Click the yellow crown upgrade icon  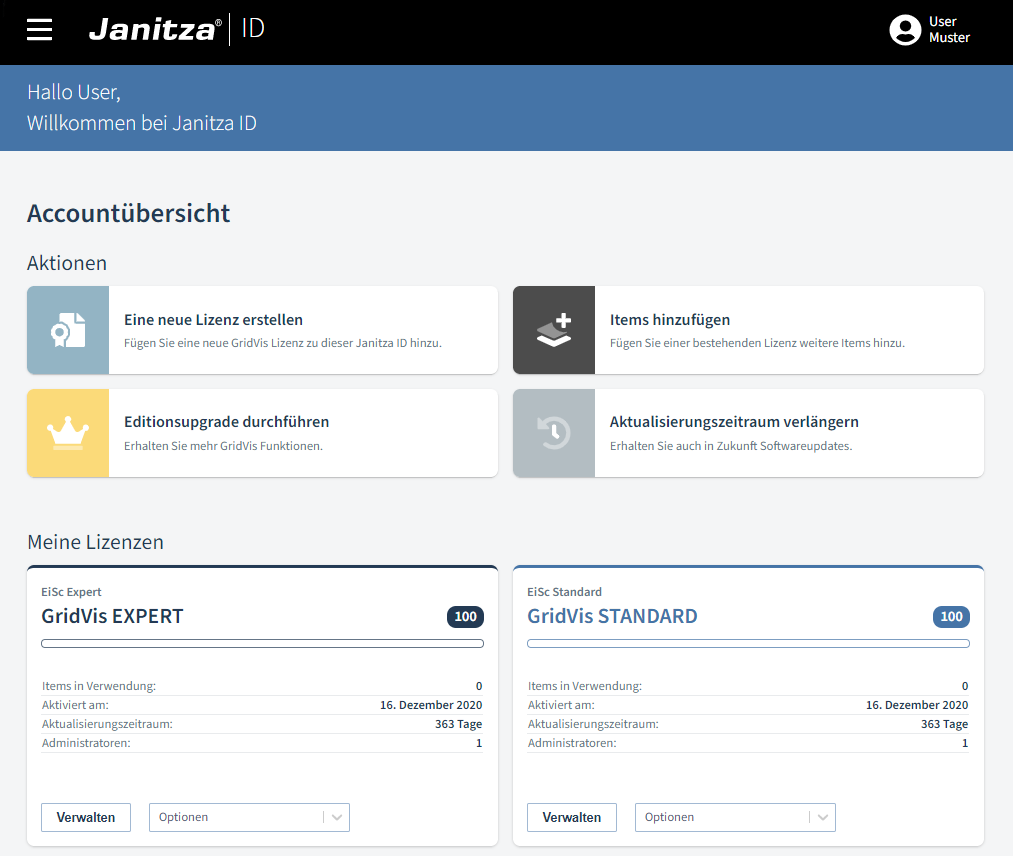pos(68,433)
